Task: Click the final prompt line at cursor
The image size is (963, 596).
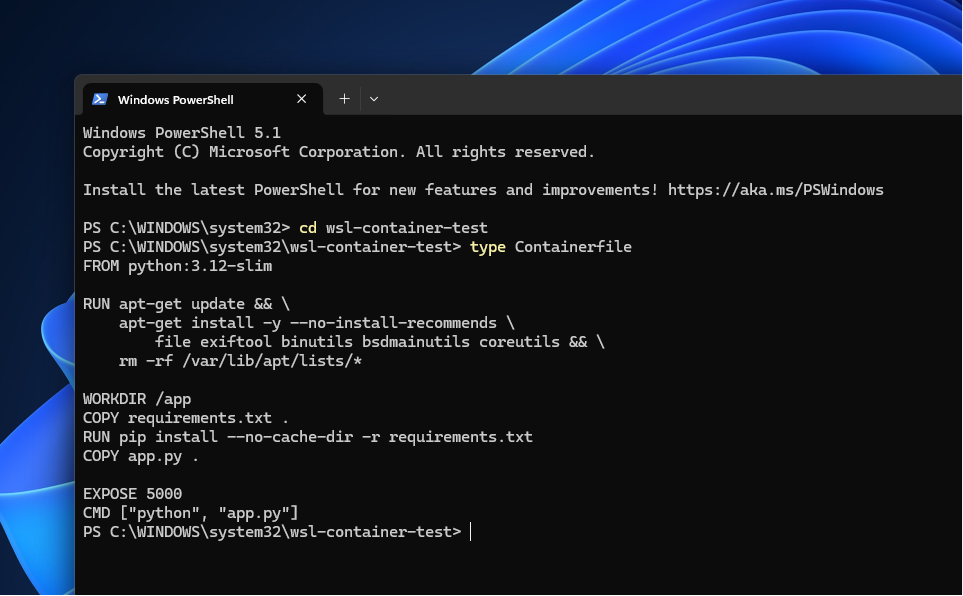Action: click(277, 532)
